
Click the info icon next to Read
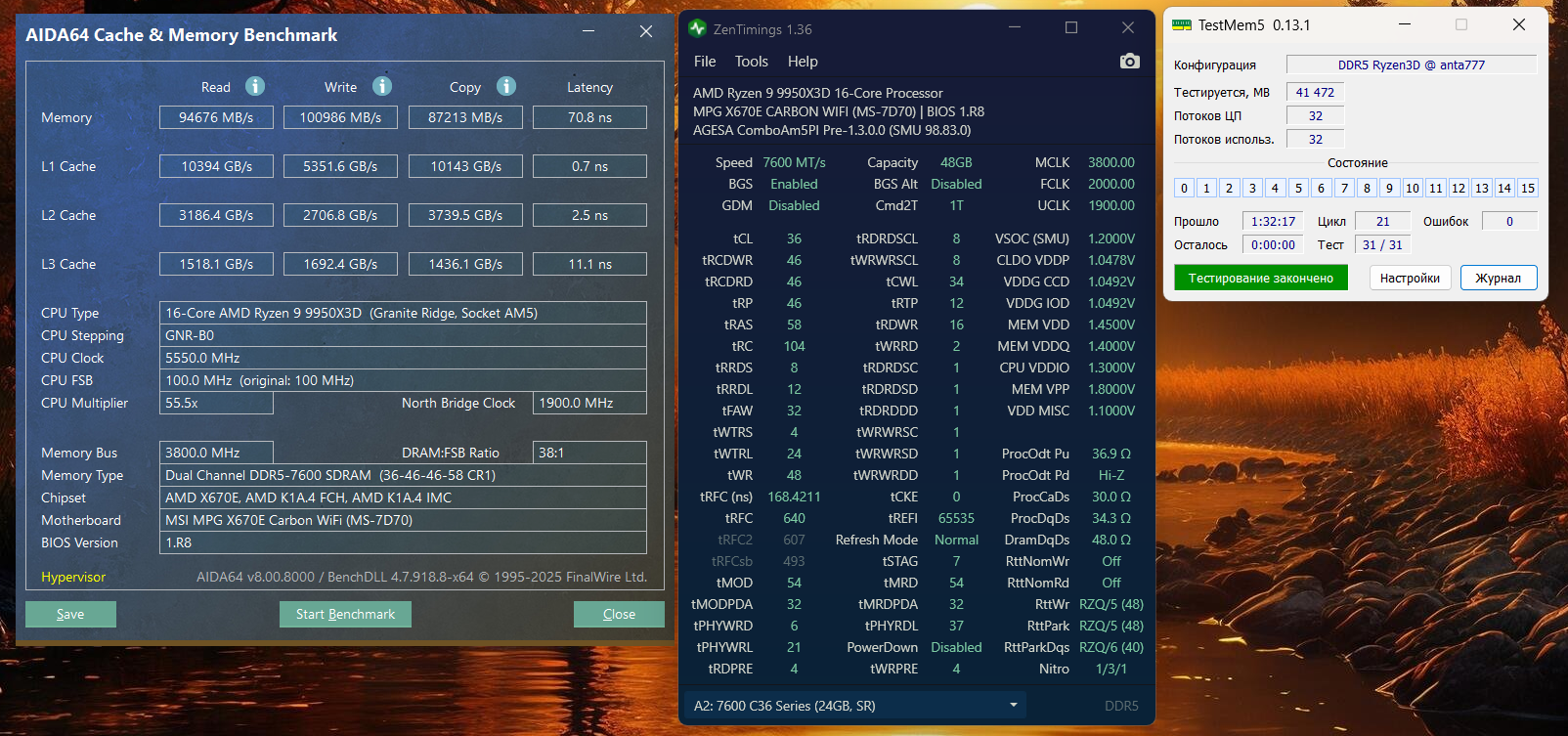pos(255,86)
